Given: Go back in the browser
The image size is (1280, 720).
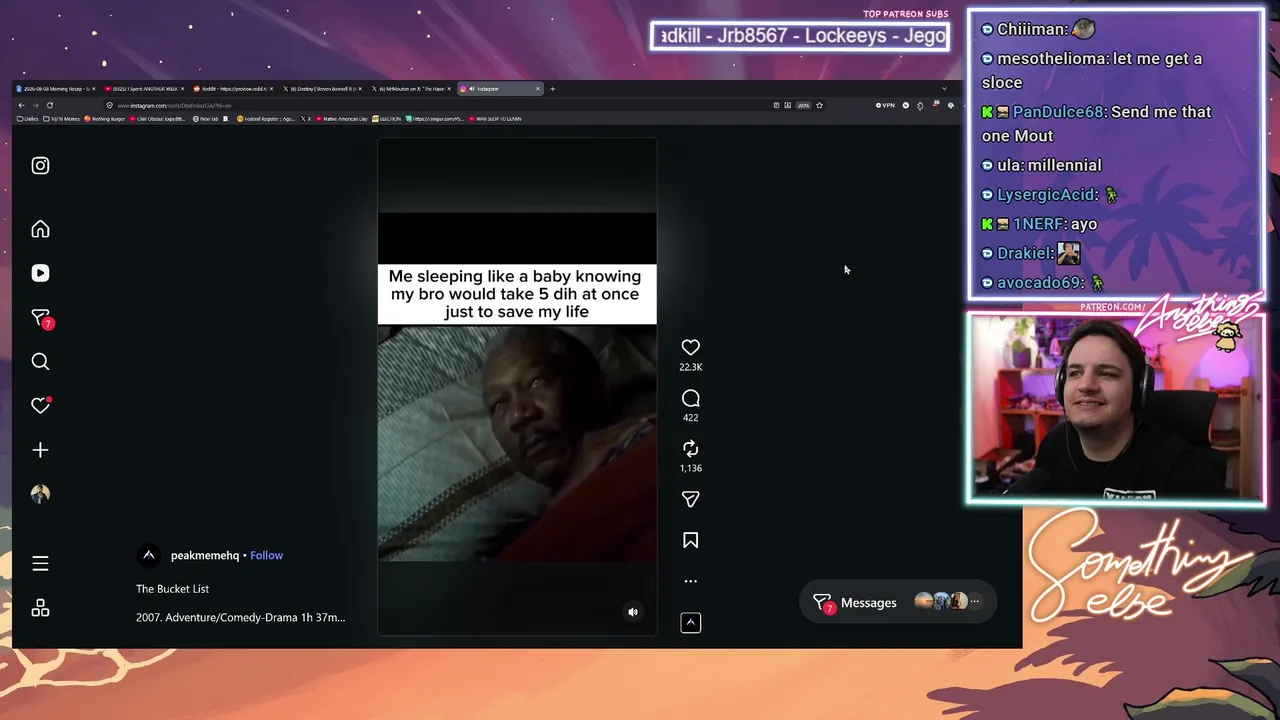Looking at the screenshot, I should (21, 105).
